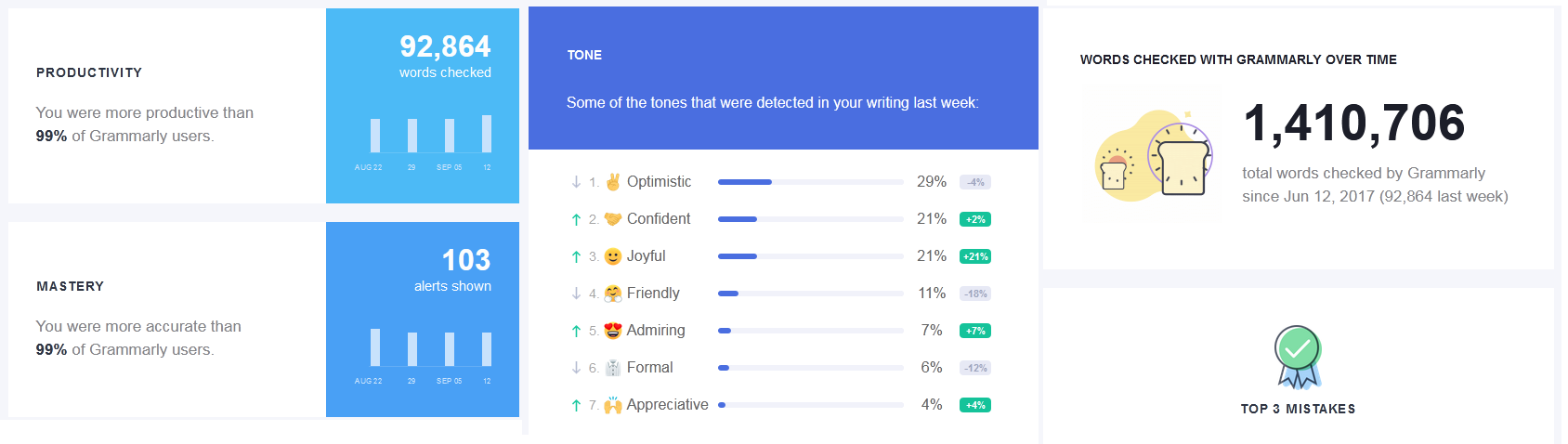
Task: Click the Optimistic victory hand emoji
Action: coord(613,182)
